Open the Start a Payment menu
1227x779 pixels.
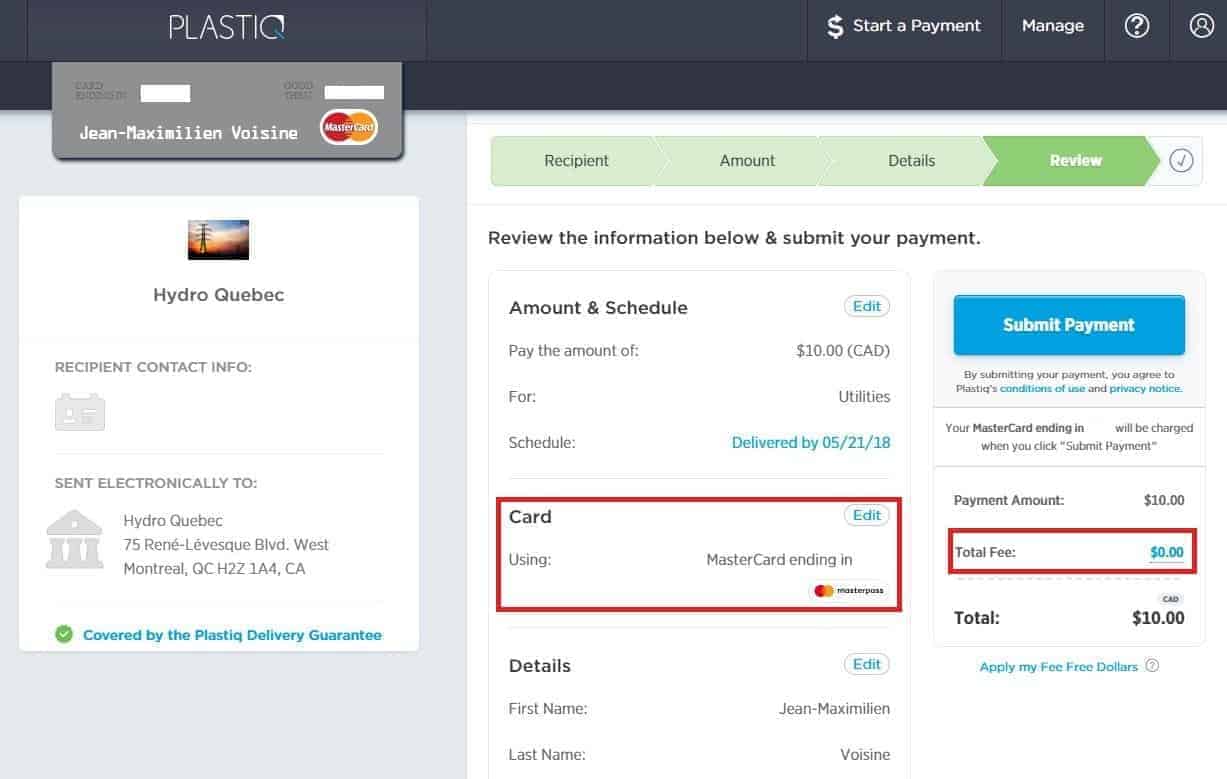tap(904, 27)
